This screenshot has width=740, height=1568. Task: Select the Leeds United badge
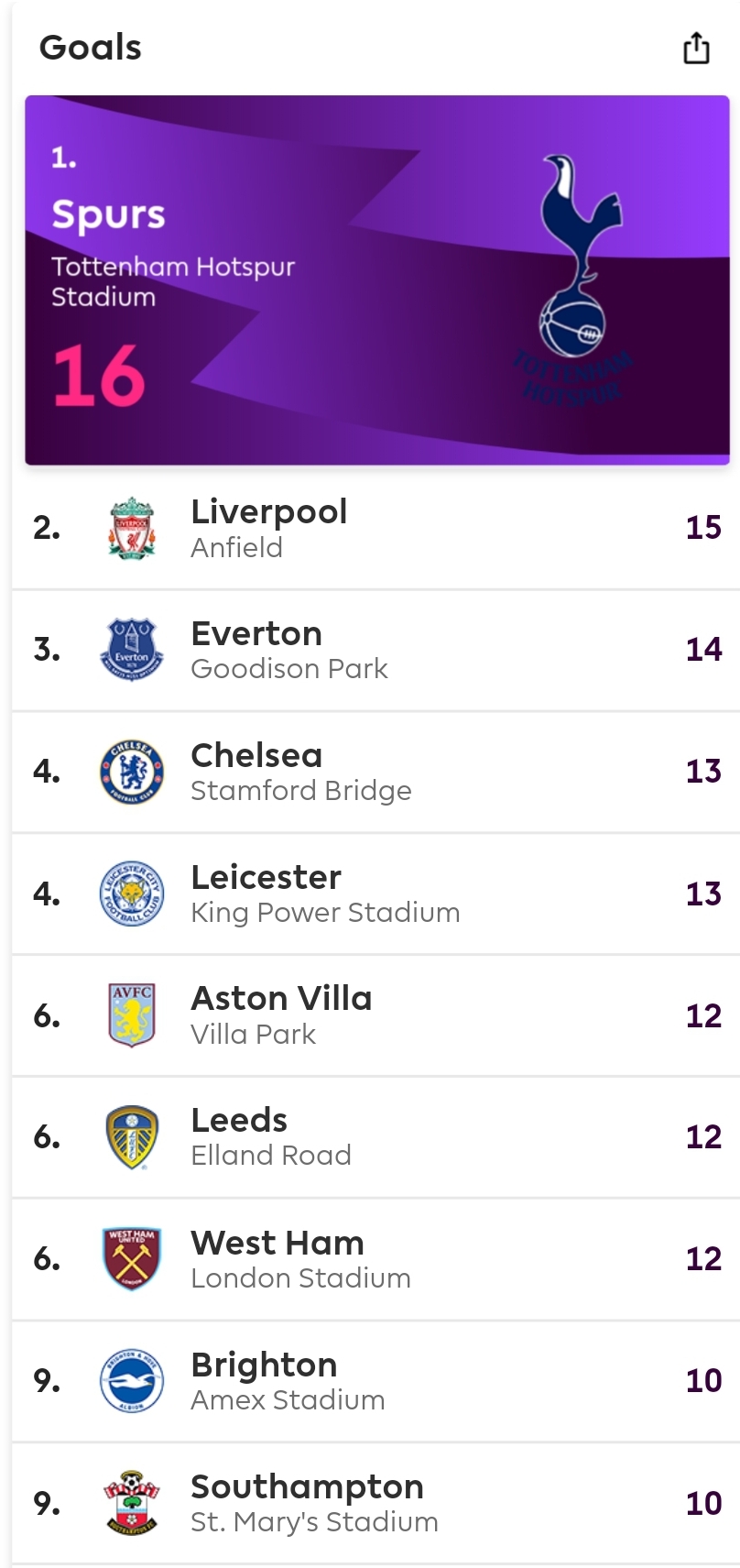(132, 1137)
